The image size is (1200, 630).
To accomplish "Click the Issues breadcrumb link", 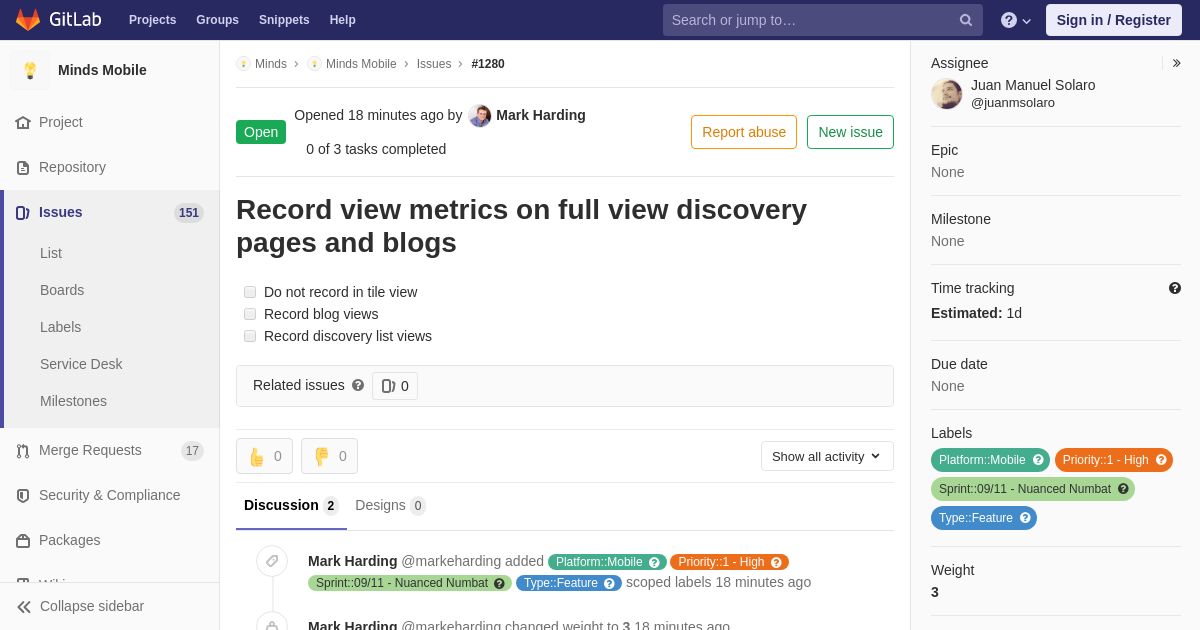I will (434, 64).
